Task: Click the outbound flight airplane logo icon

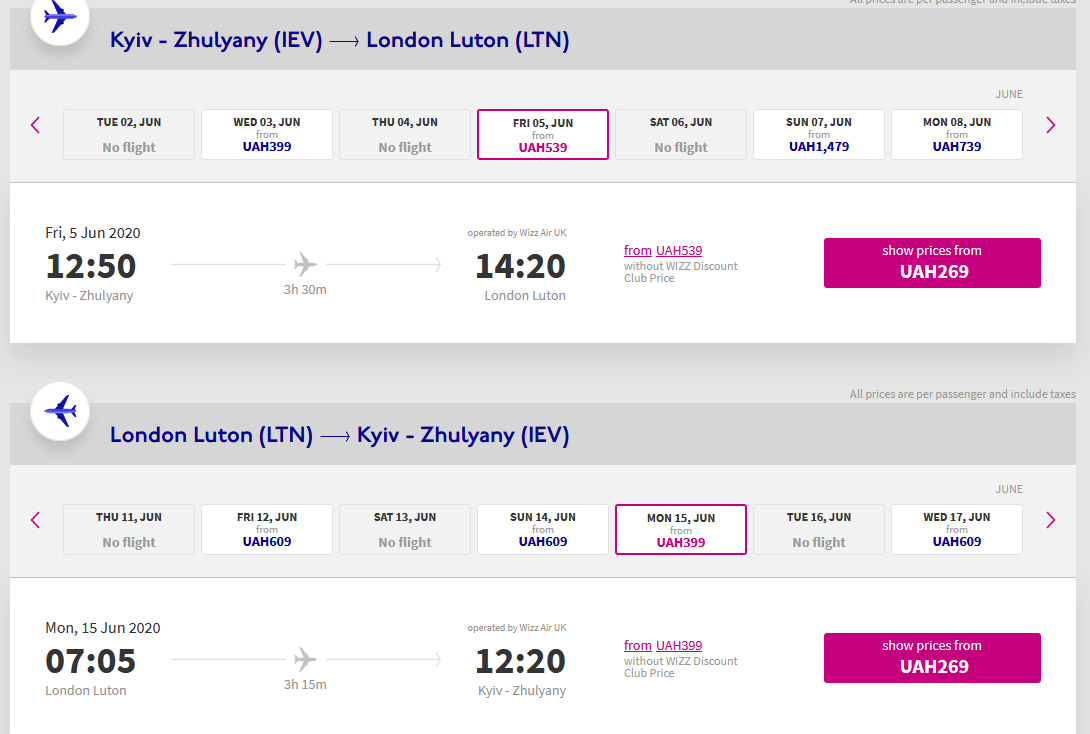Action: pos(60,17)
